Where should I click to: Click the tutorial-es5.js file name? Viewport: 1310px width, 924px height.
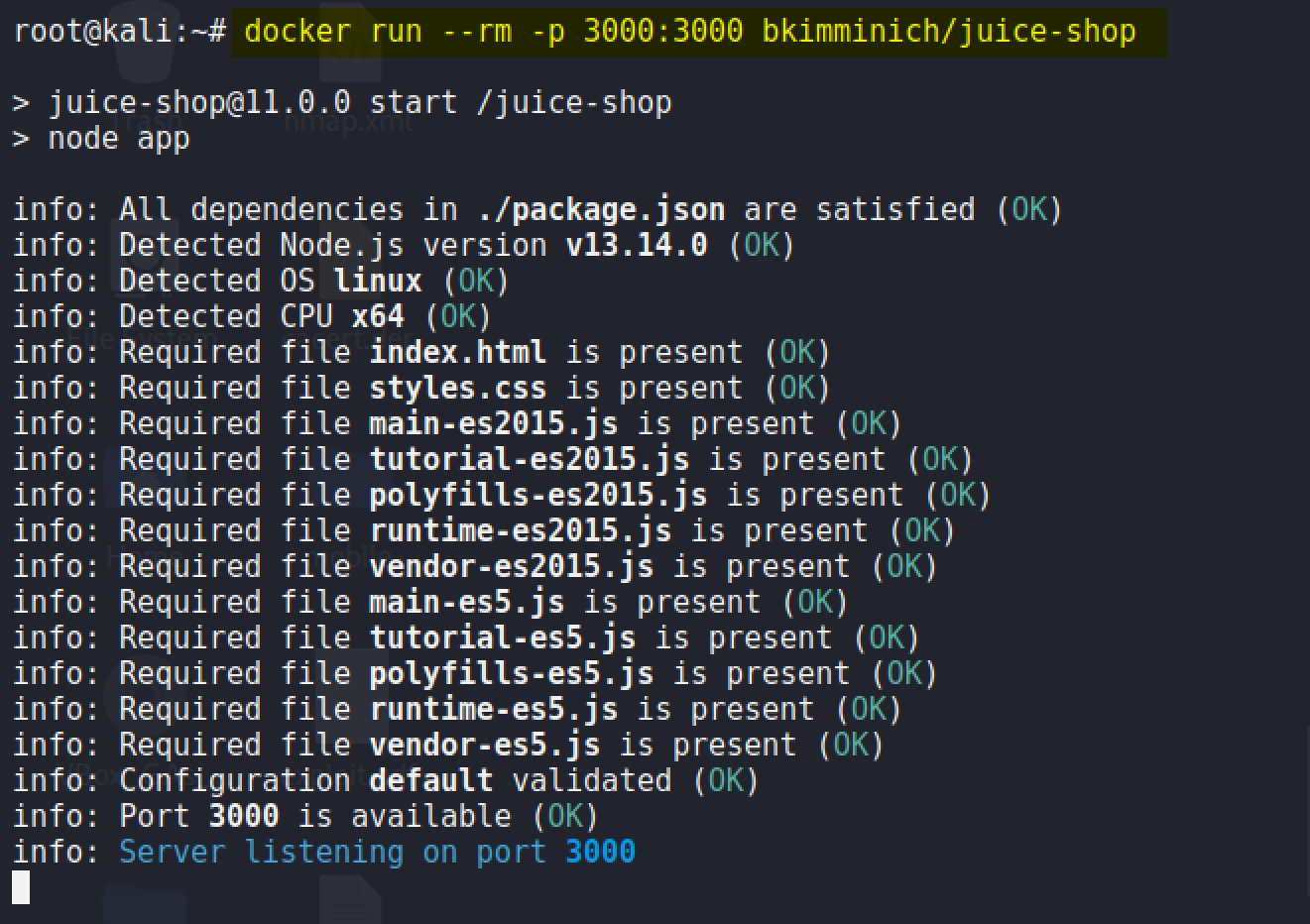pyautogui.click(x=503, y=638)
